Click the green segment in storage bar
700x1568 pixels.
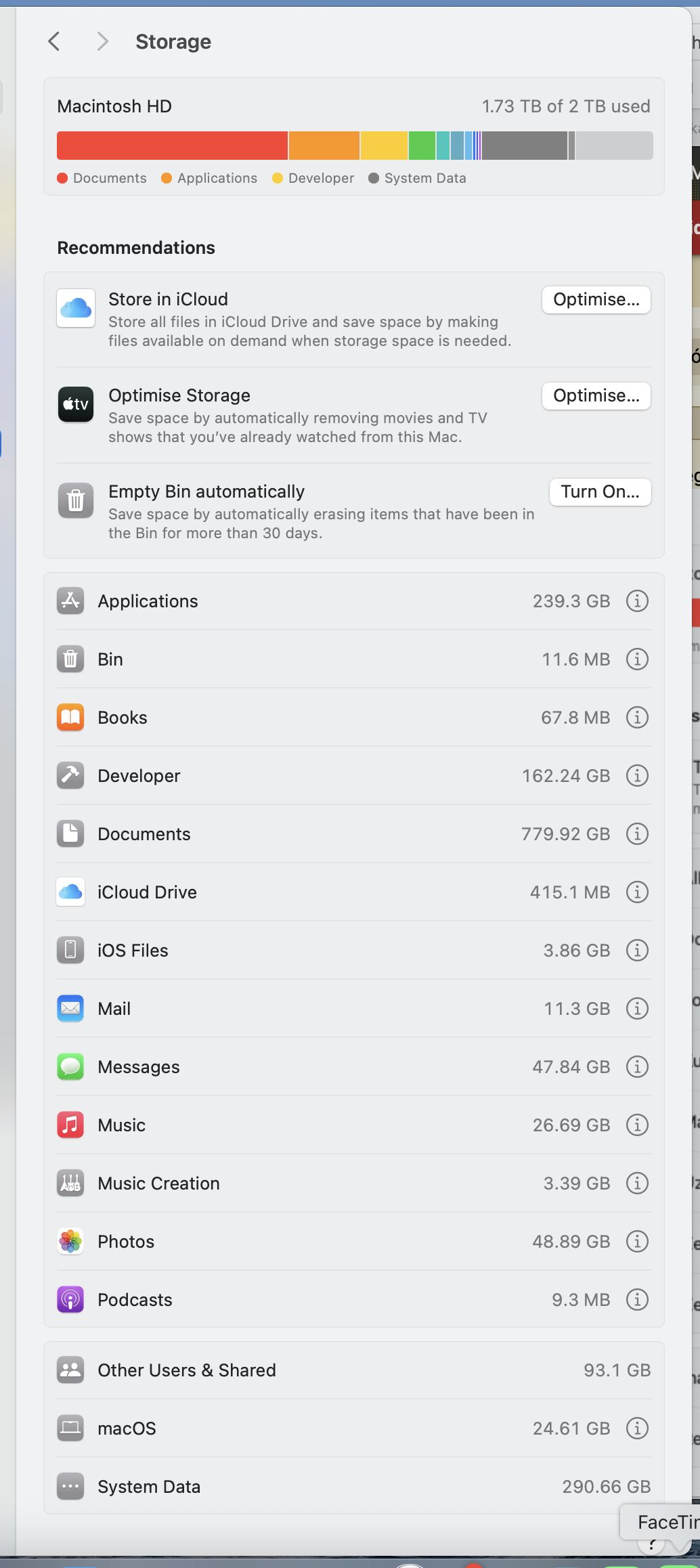(422, 146)
